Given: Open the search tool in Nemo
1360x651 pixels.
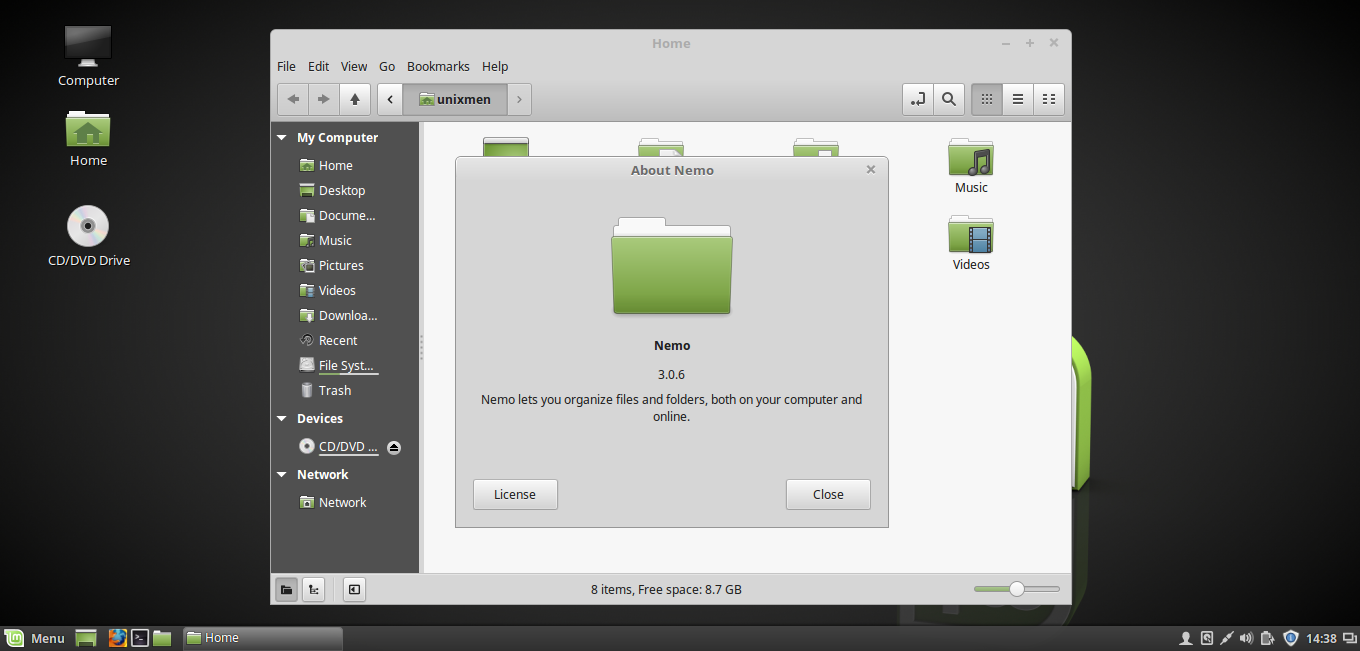Looking at the screenshot, I should coord(949,99).
